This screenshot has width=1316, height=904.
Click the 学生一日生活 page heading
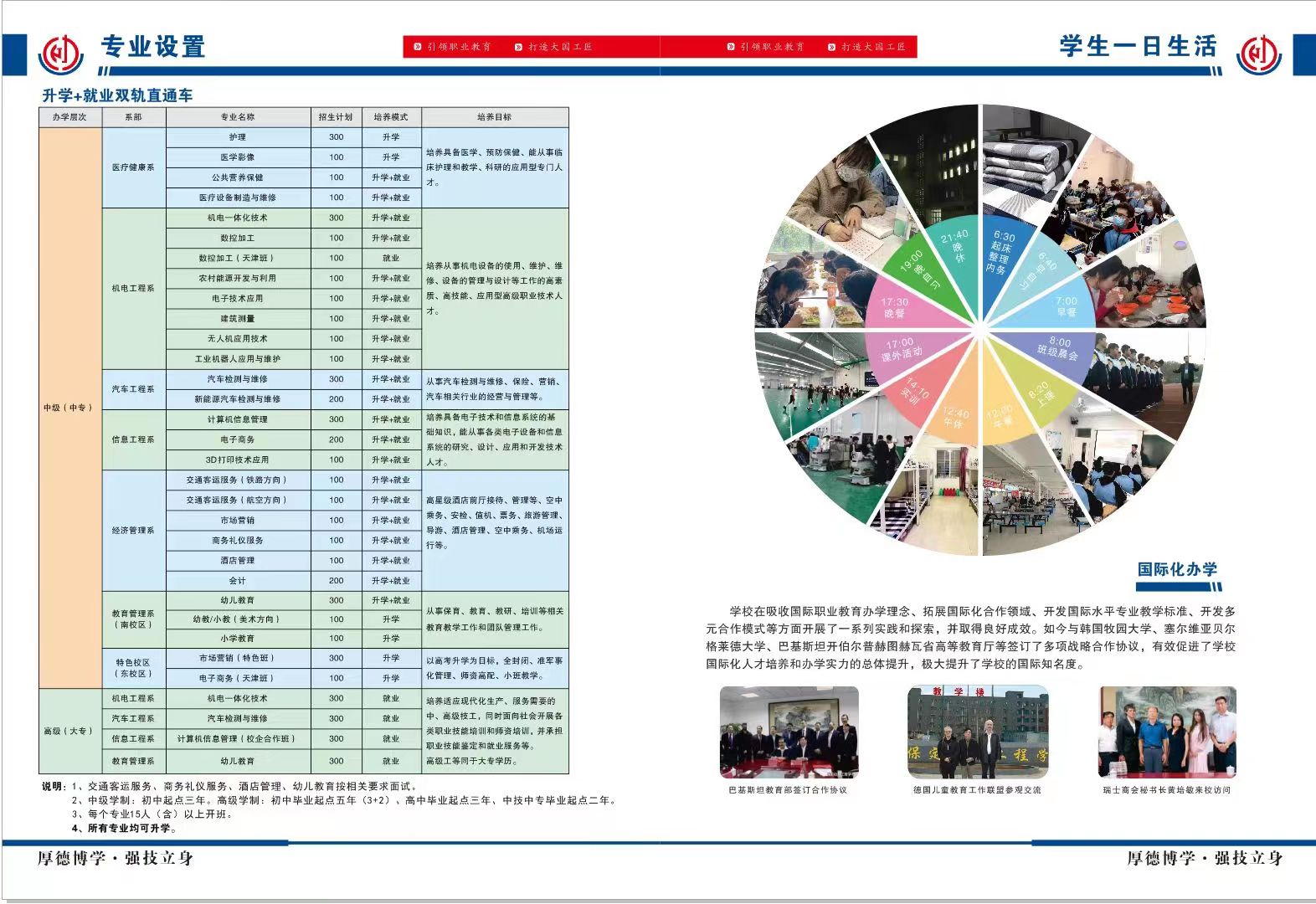click(1138, 47)
